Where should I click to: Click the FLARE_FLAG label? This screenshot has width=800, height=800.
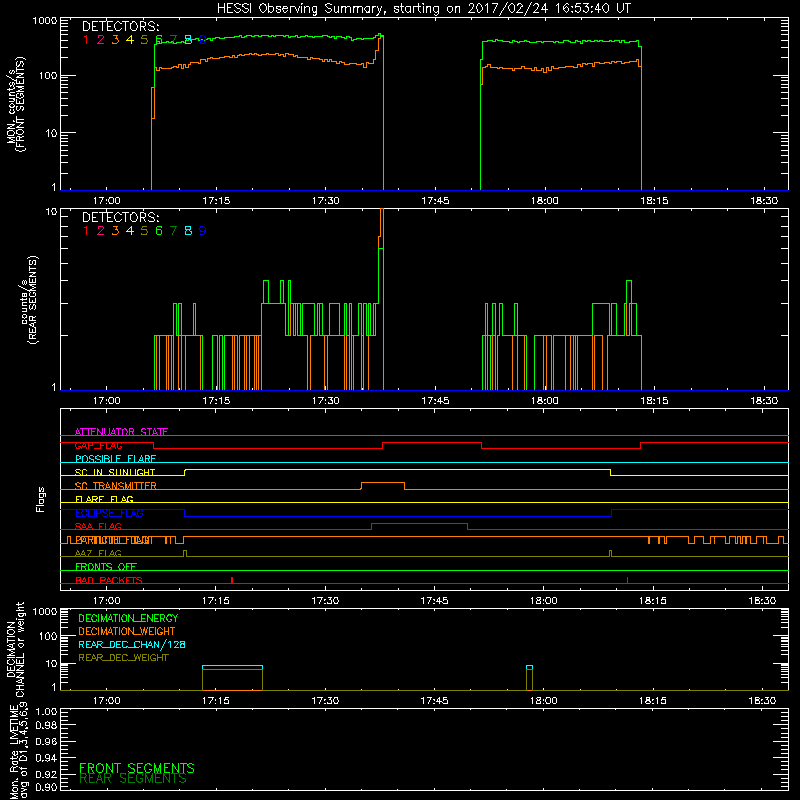[104, 499]
